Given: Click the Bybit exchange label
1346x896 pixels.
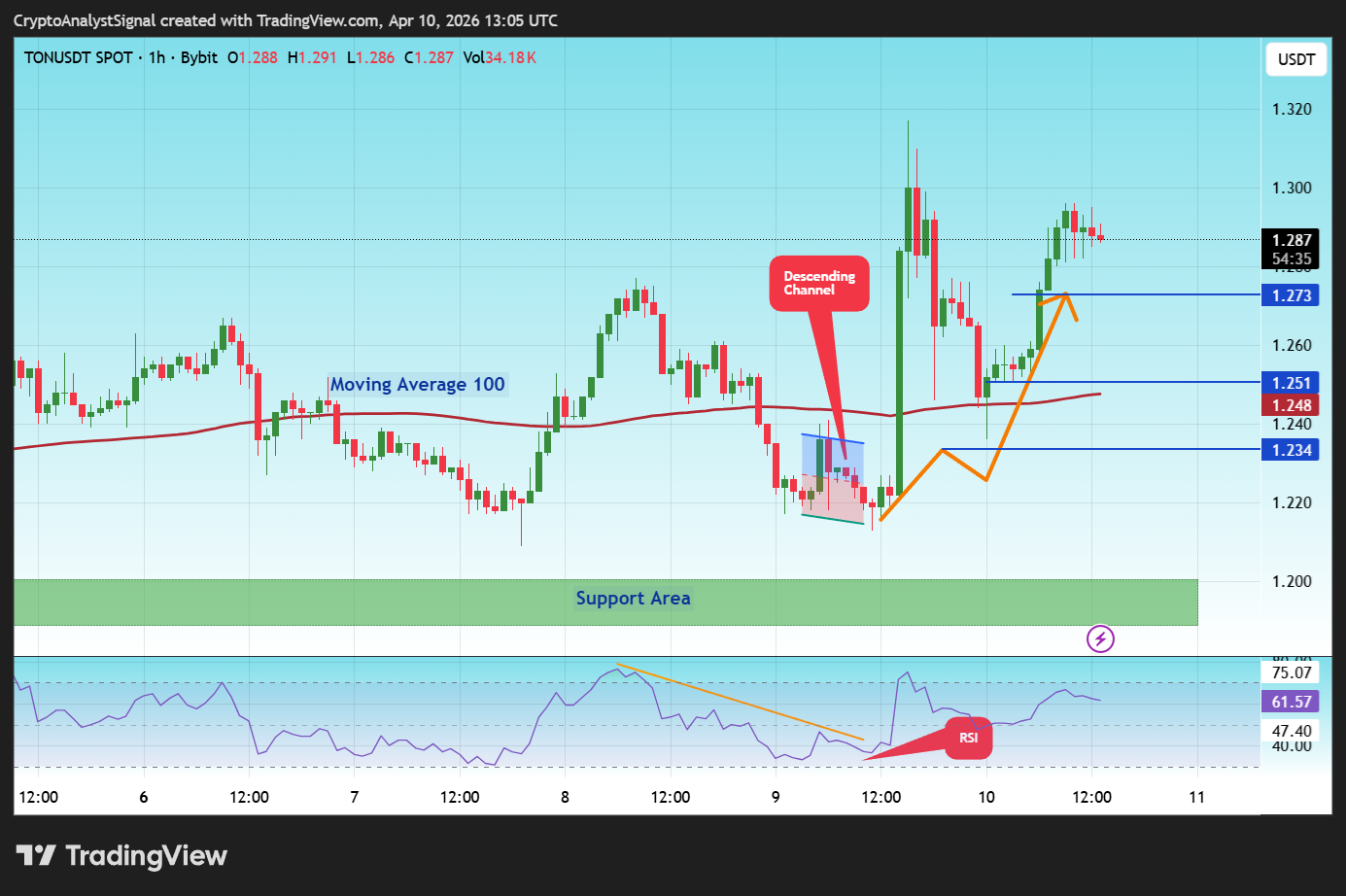Looking at the screenshot, I should [x=199, y=57].
